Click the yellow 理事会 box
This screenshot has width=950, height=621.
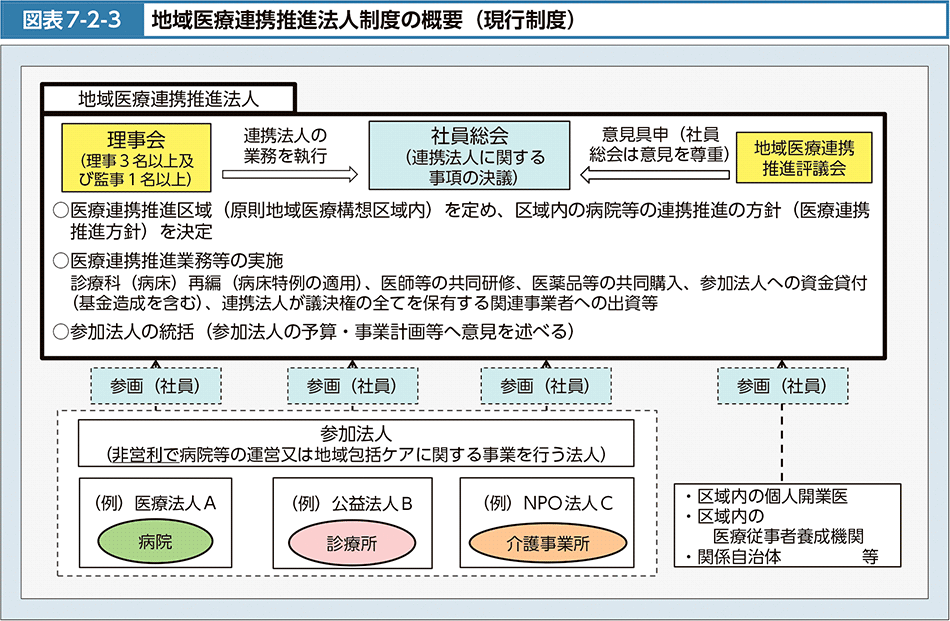tap(136, 157)
